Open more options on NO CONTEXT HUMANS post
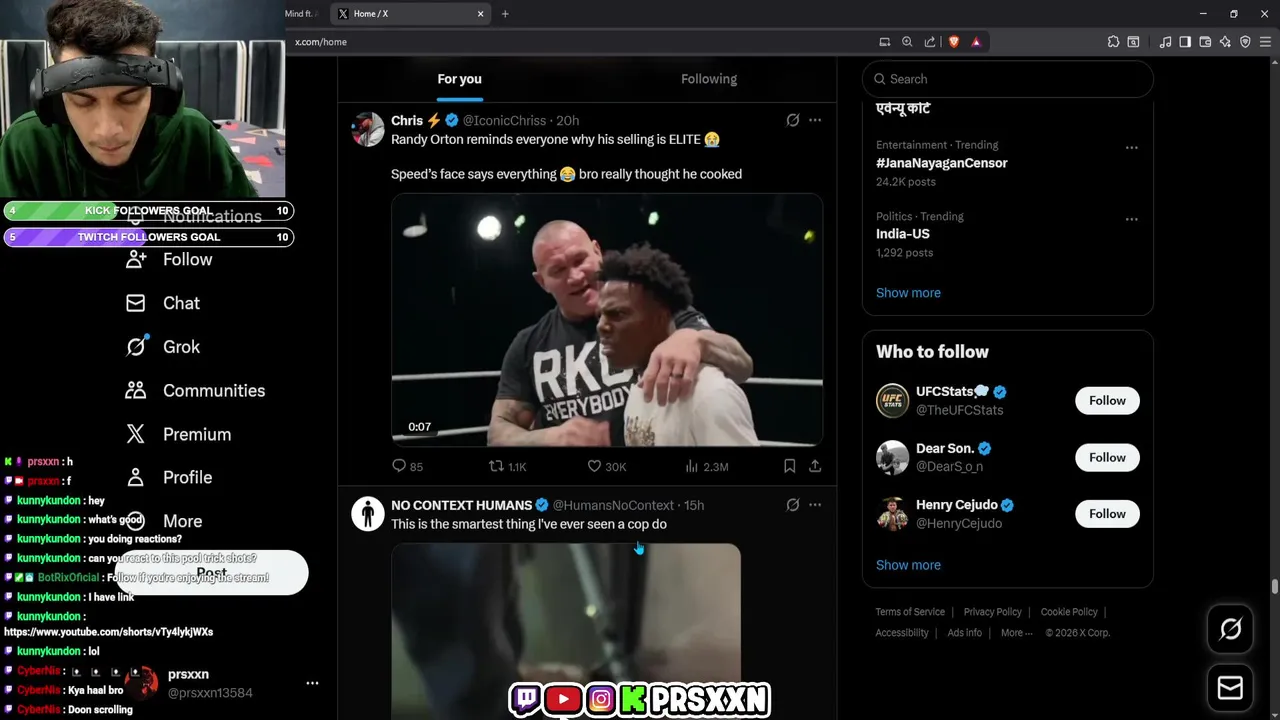This screenshot has width=1280, height=720. coord(815,505)
